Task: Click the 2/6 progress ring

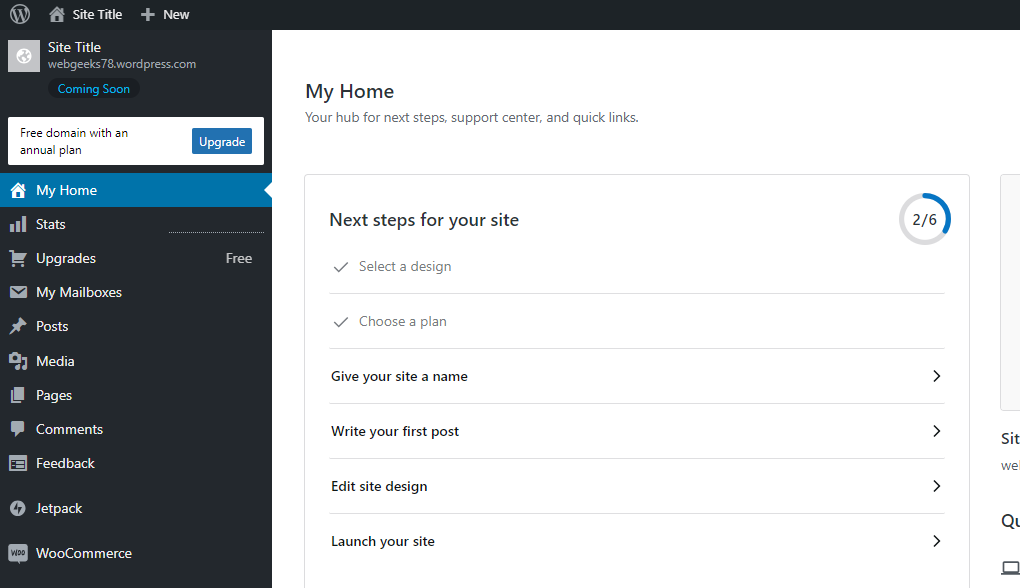Action: tap(924, 219)
